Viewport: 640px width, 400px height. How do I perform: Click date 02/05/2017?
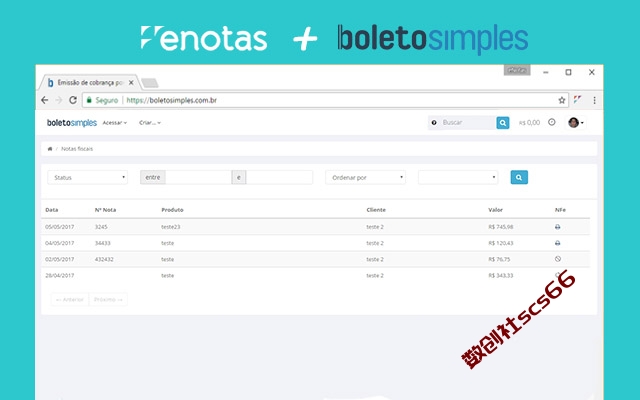pos(60,259)
